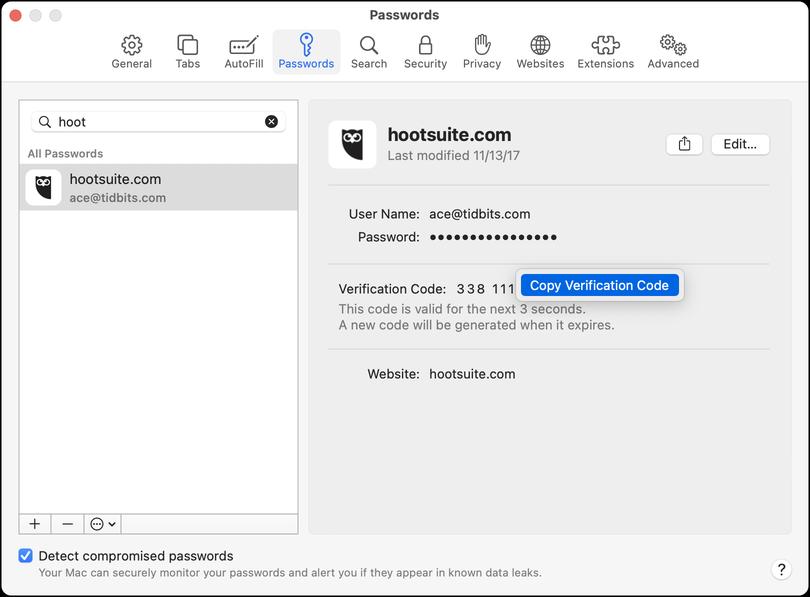
Task: Add a new password with plus button
Action: [35, 524]
